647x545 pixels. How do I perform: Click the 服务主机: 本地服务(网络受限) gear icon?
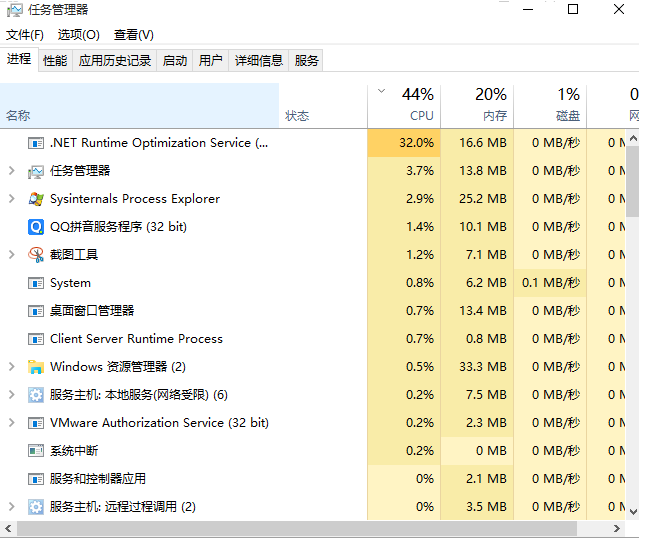(x=36, y=395)
